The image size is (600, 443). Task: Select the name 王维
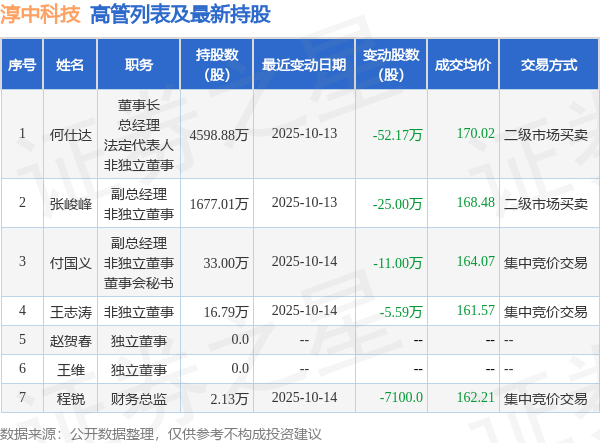pos(71,370)
